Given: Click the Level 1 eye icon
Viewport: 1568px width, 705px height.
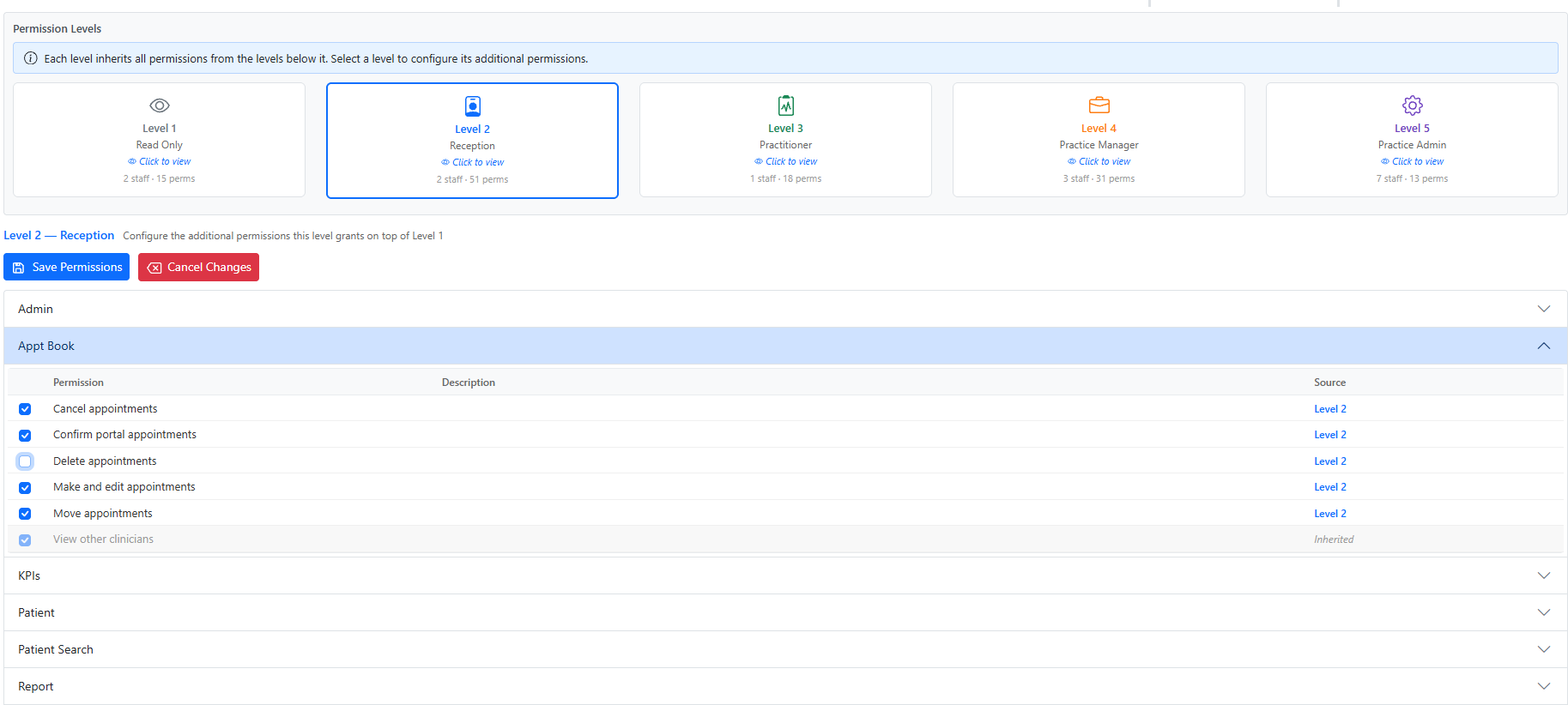Looking at the screenshot, I should pos(160,105).
